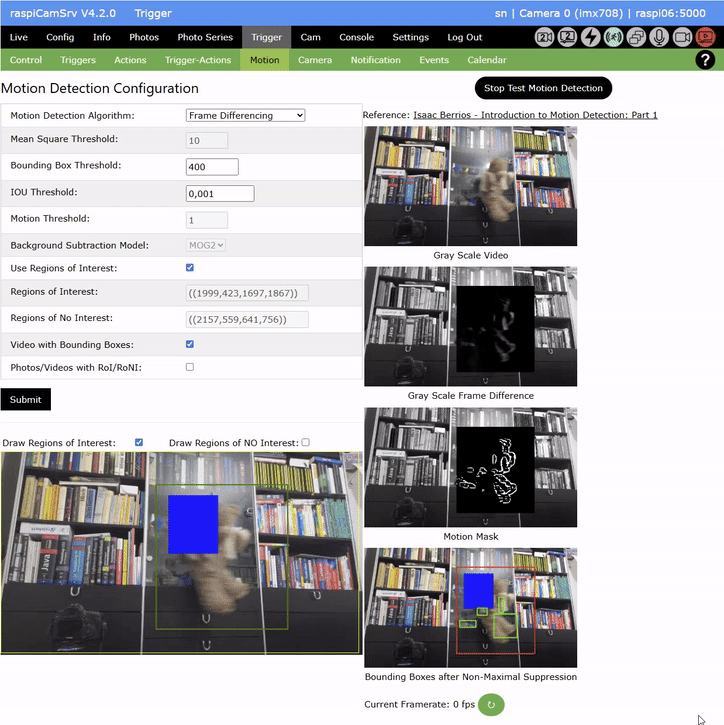724x725 pixels.
Task: Open the Console page
Action: [x=356, y=37]
